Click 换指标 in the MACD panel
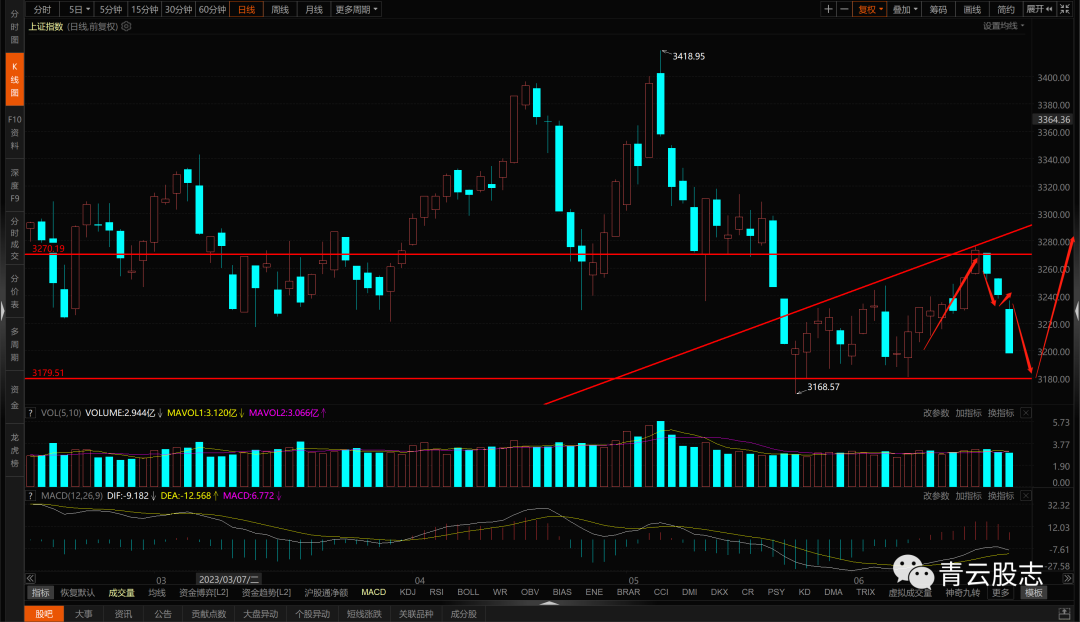The height and width of the screenshot is (622, 1080). tap(1001, 495)
